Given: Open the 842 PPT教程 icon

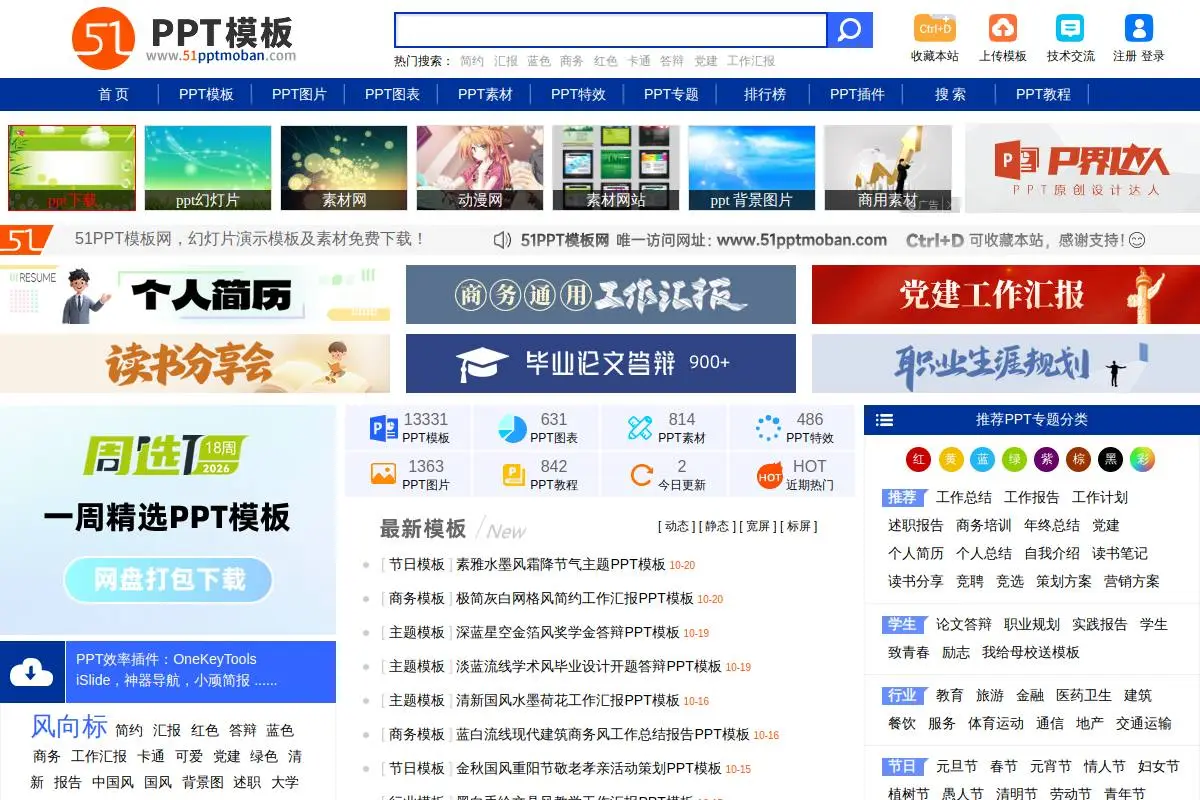Looking at the screenshot, I should [x=514, y=475].
